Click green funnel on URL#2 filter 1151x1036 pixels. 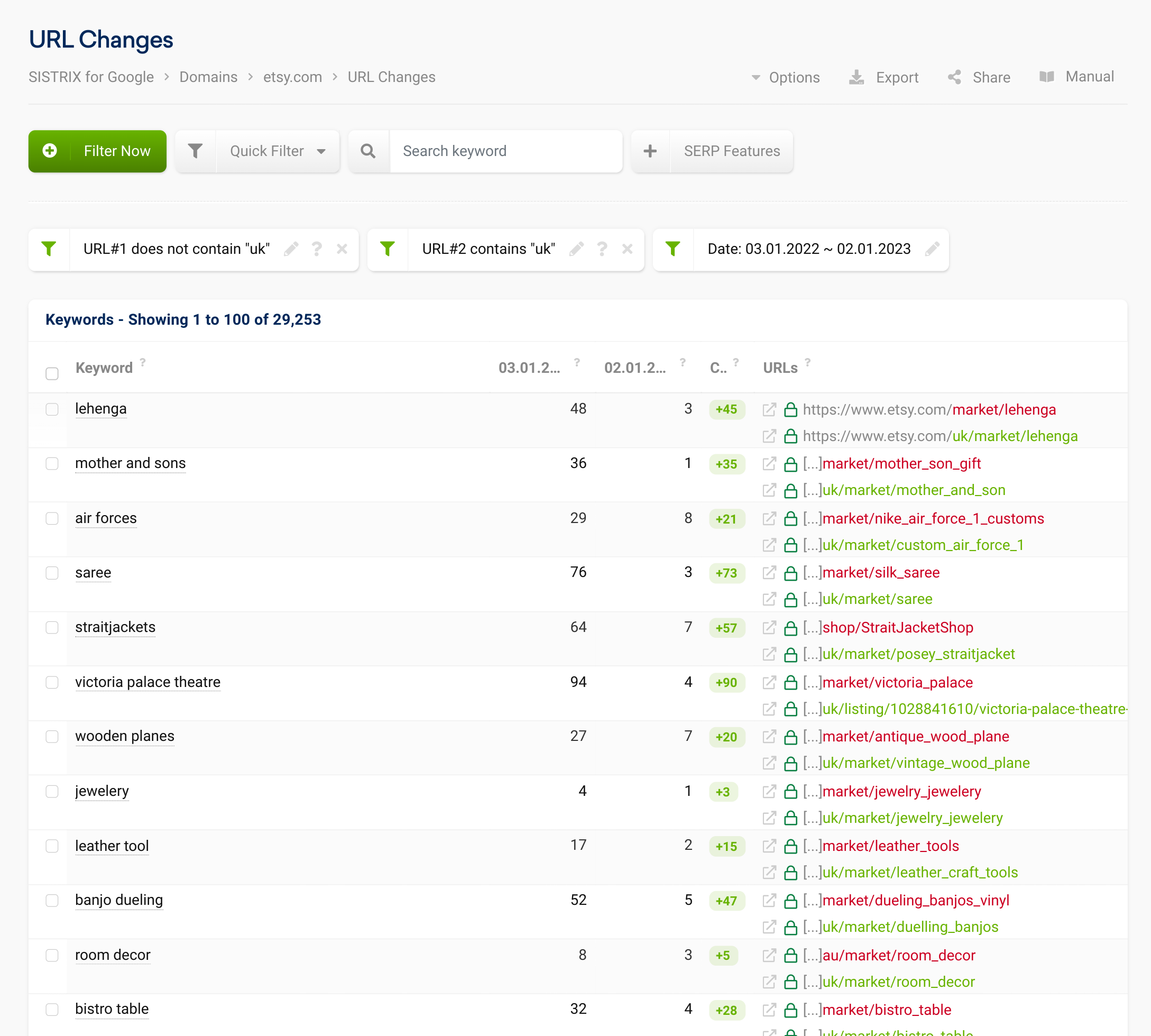(x=388, y=249)
